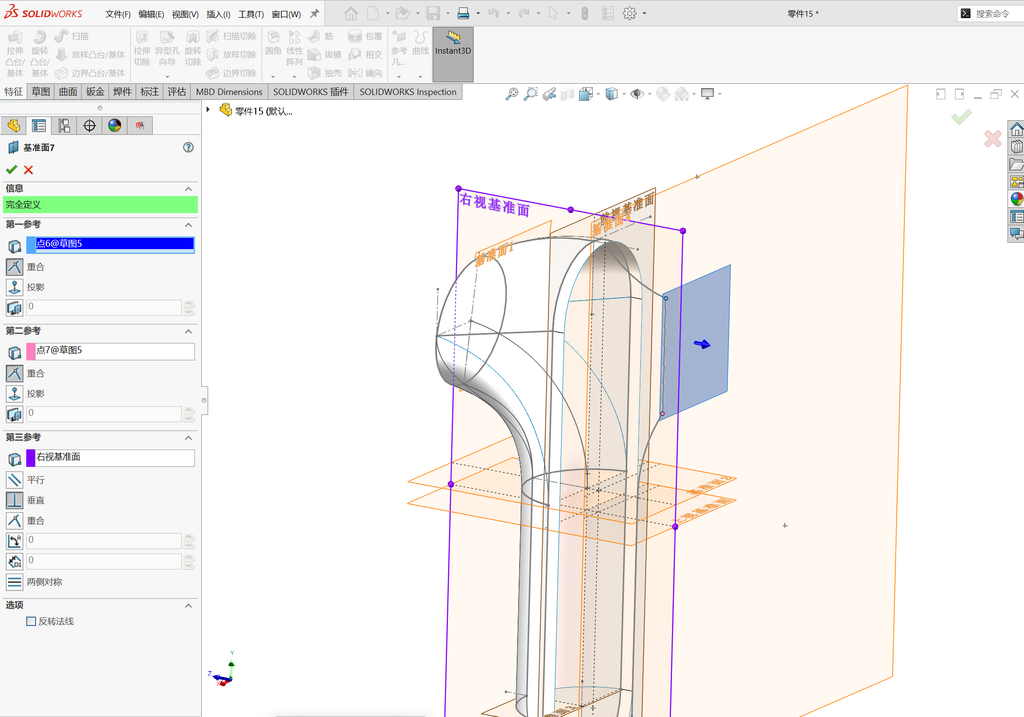
Task: Expand the 零件15 flyout tree node
Action: pos(208,110)
